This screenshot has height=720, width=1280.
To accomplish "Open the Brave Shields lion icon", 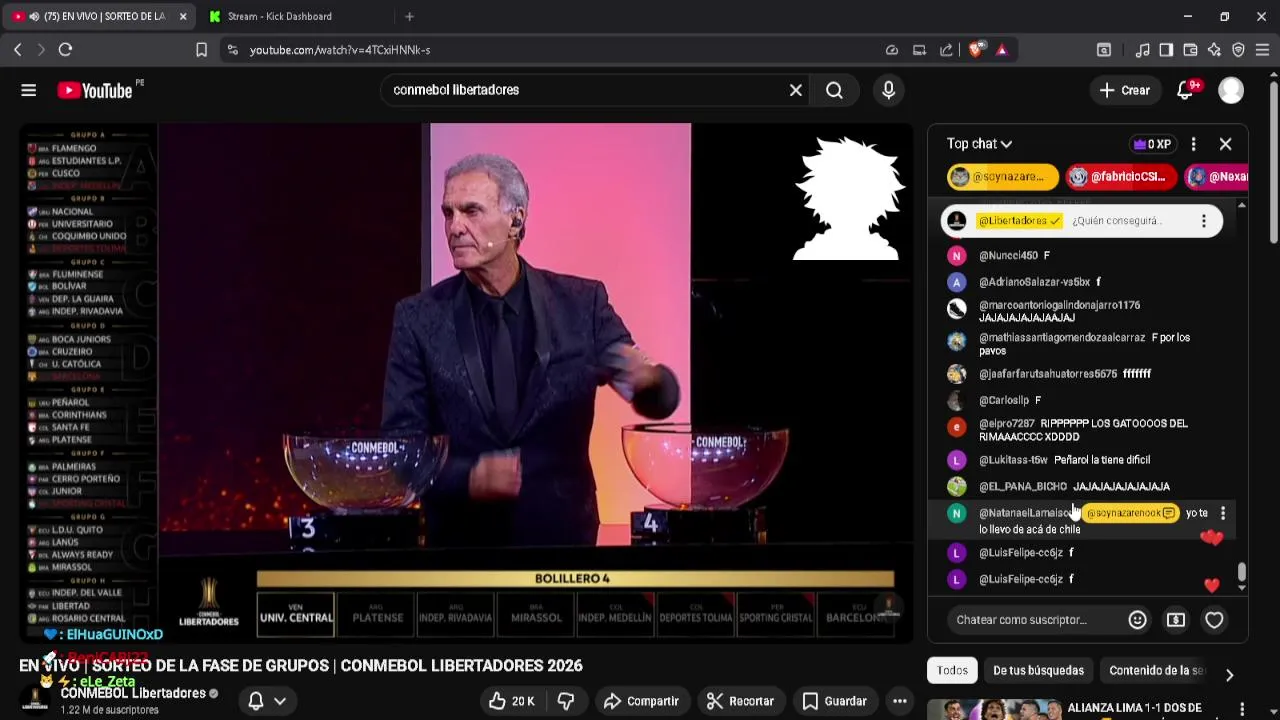I will [976, 50].
